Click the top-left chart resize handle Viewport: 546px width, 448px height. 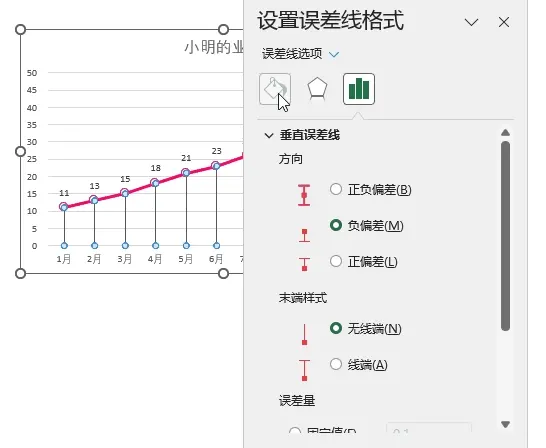[x=21, y=30]
